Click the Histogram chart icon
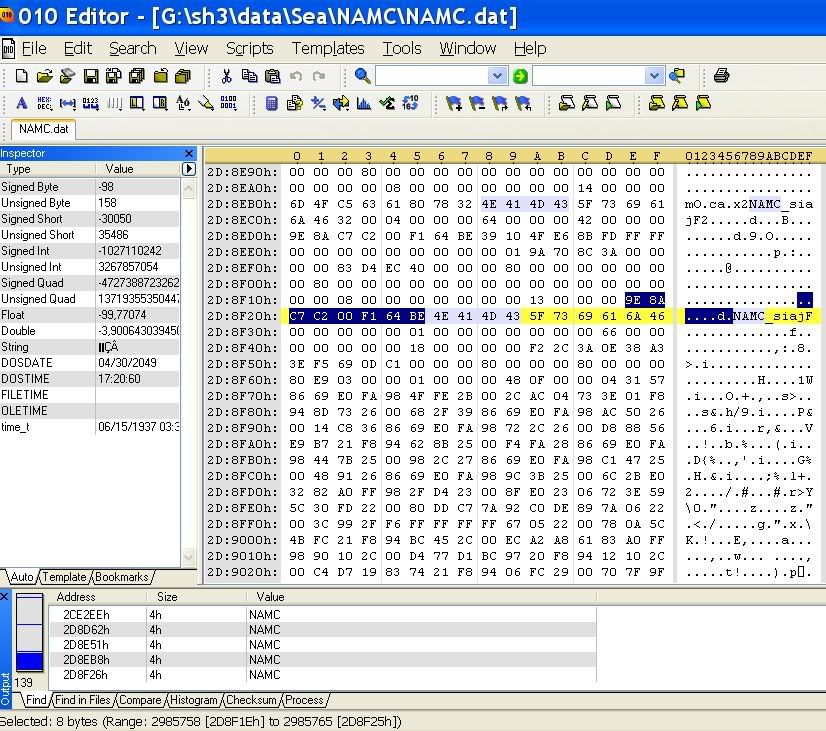Image resolution: width=826 pixels, height=731 pixels. point(363,103)
